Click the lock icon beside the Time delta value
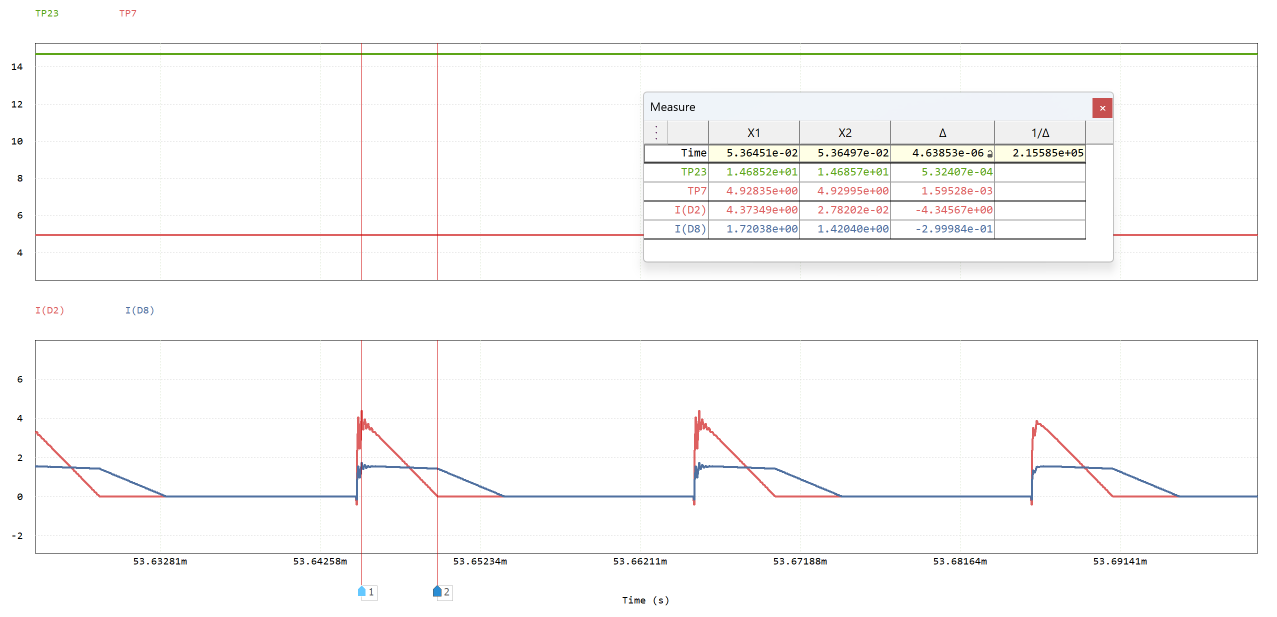The height and width of the screenshot is (617, 1277). click(x=989, y=153)
